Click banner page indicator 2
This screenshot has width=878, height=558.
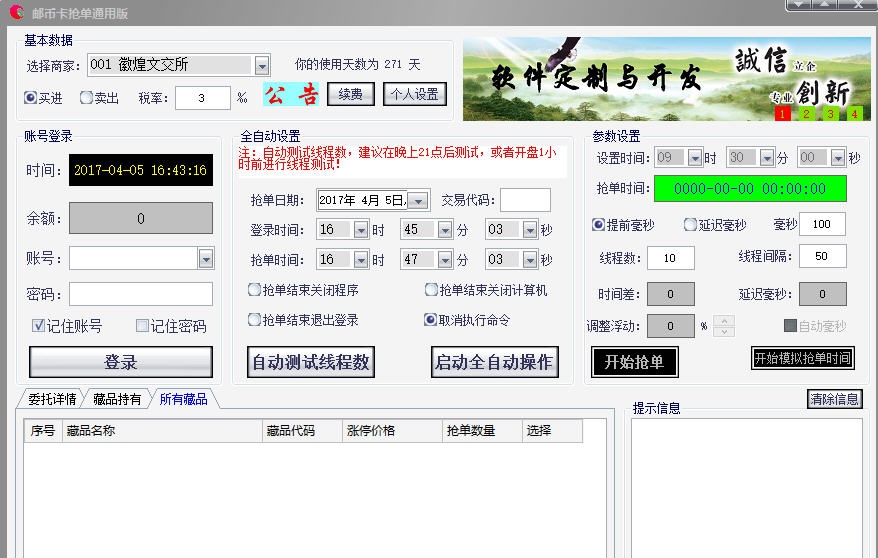click(806, 114)
